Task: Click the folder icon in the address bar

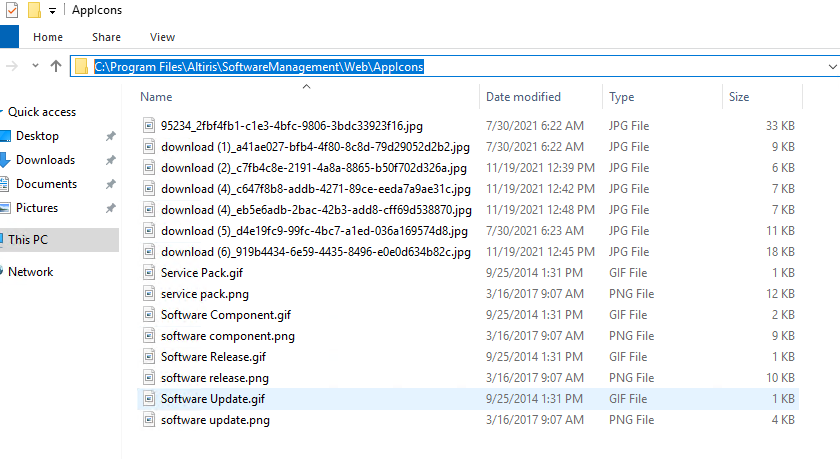Action: click(x=81, y=66)
